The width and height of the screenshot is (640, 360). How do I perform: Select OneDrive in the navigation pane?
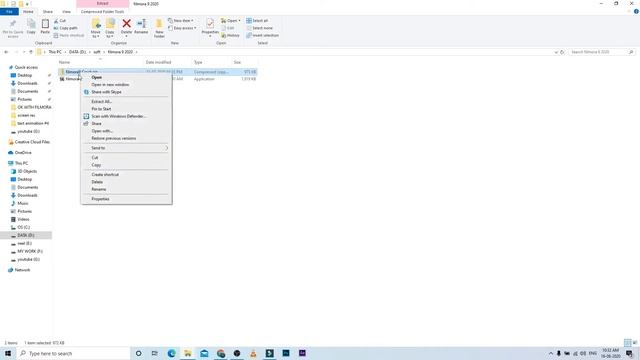(23, 153)
